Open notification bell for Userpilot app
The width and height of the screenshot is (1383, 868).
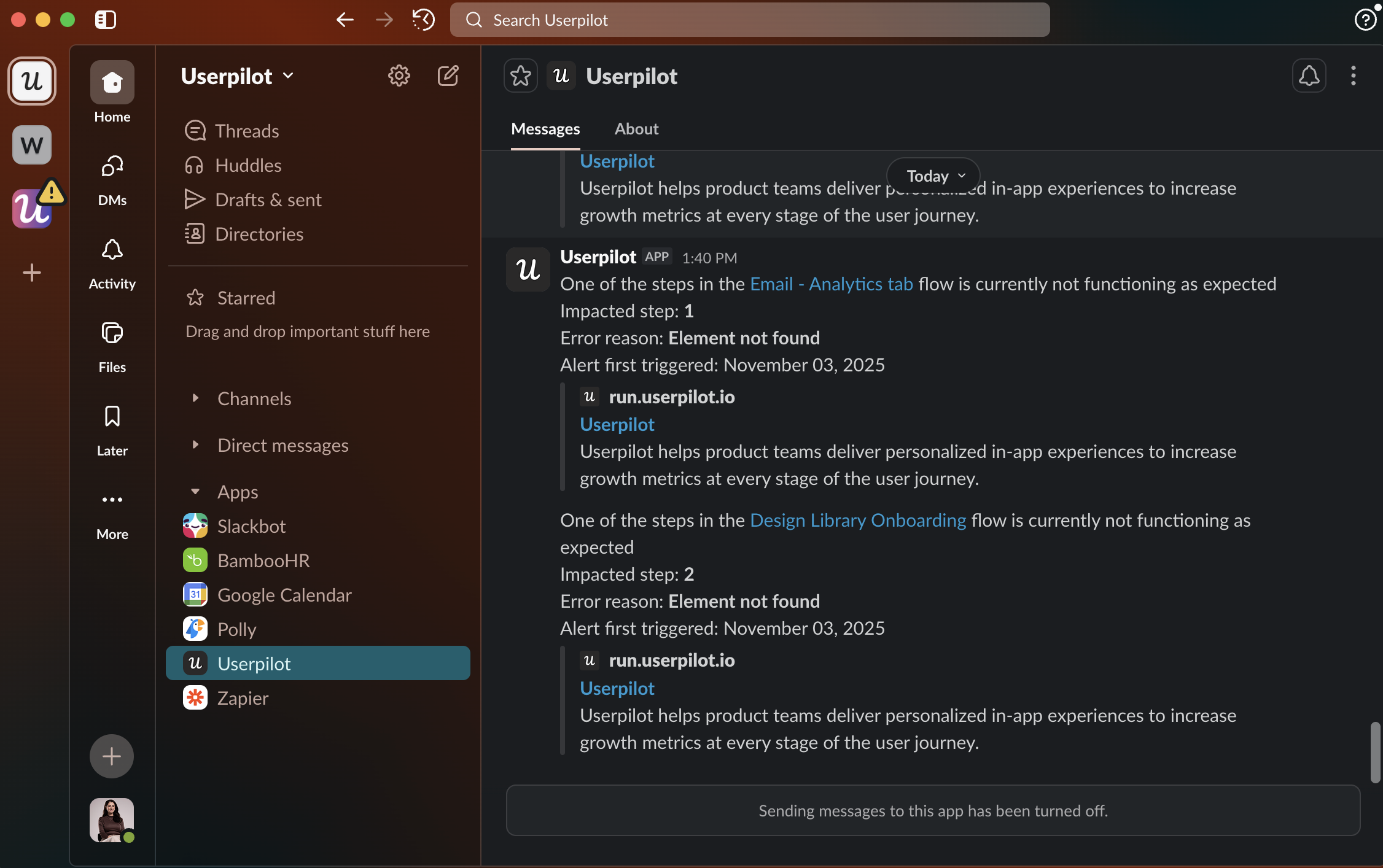point(1309,76)
